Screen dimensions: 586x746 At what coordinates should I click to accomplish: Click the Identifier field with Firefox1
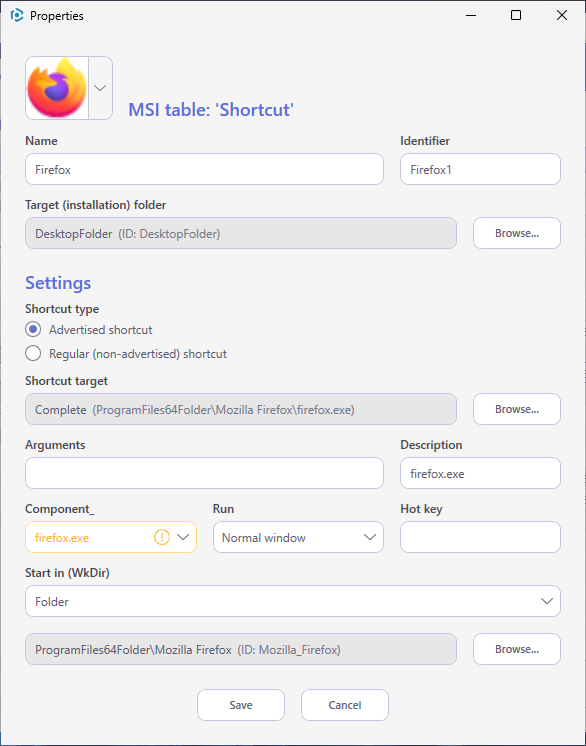tap(480, 169)
